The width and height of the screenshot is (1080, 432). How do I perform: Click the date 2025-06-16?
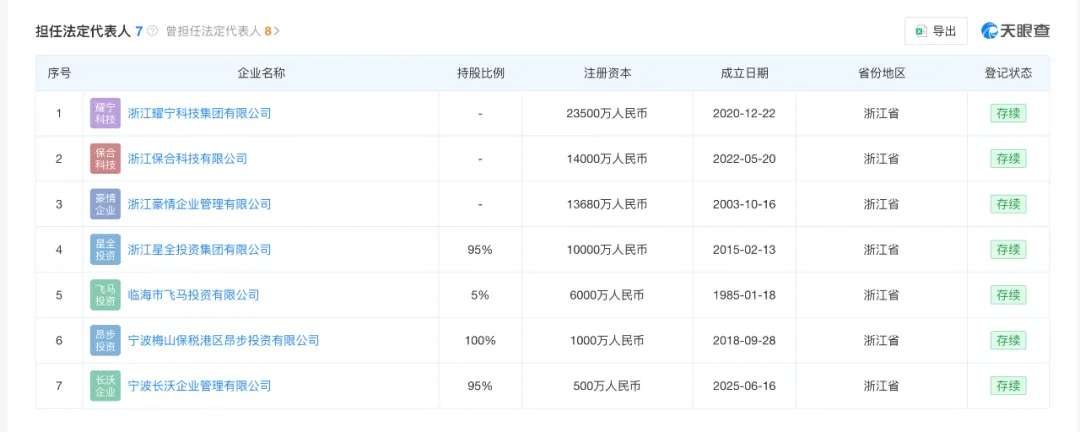coord(745,386)
